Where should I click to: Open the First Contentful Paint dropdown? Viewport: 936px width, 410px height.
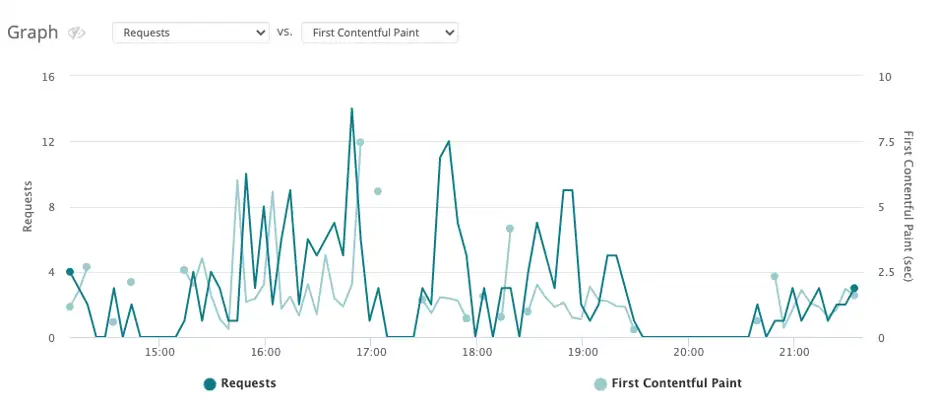pyautogui.click(x=380, y=33)
